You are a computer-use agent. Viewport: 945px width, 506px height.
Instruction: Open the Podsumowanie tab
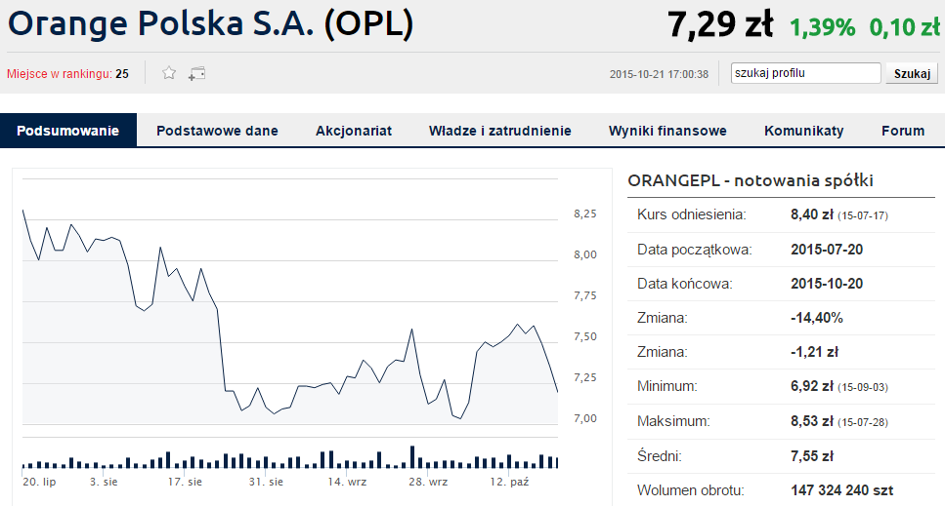(68, 131)
